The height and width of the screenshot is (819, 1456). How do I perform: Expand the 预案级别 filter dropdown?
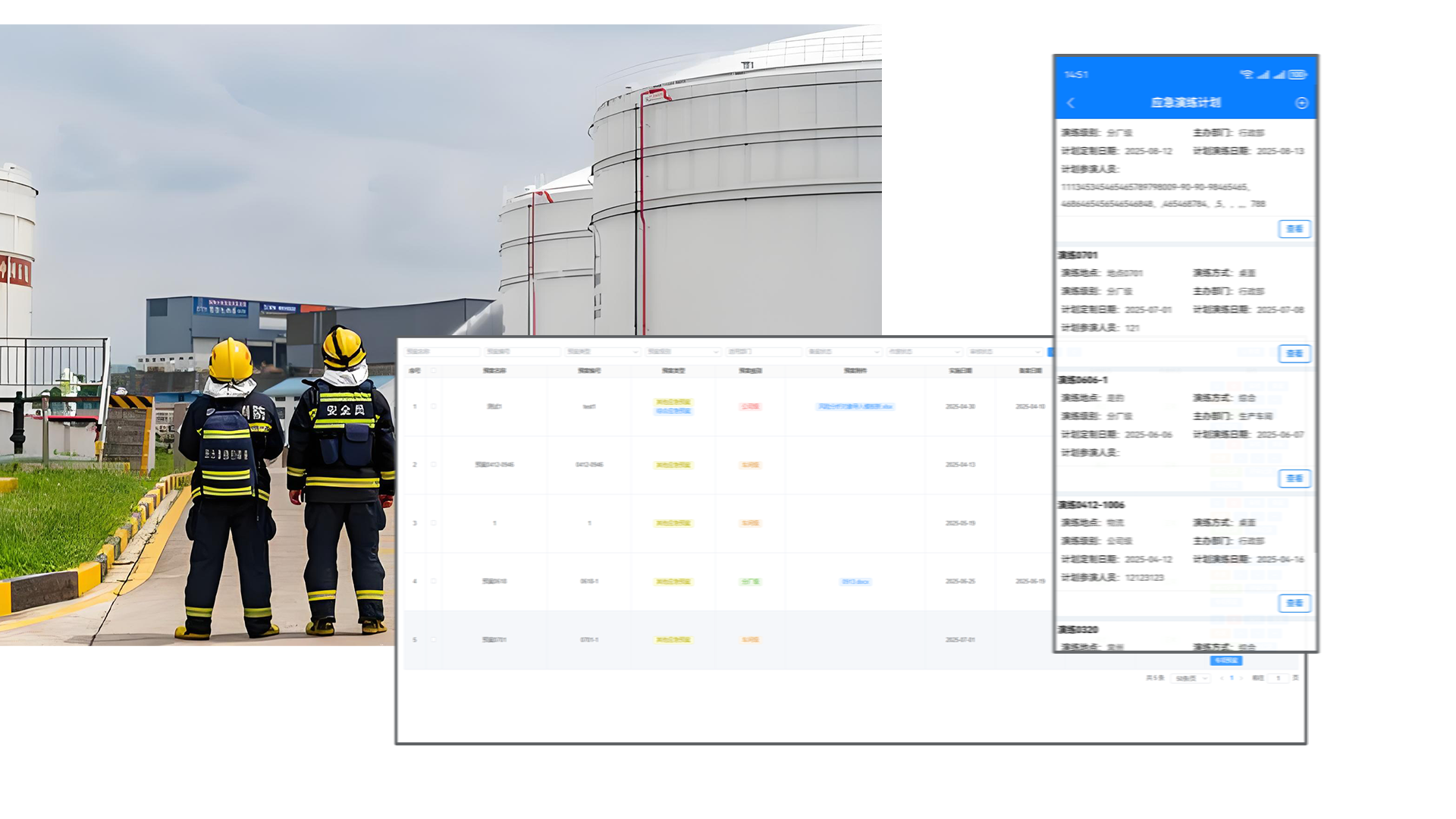pos(683,352)
